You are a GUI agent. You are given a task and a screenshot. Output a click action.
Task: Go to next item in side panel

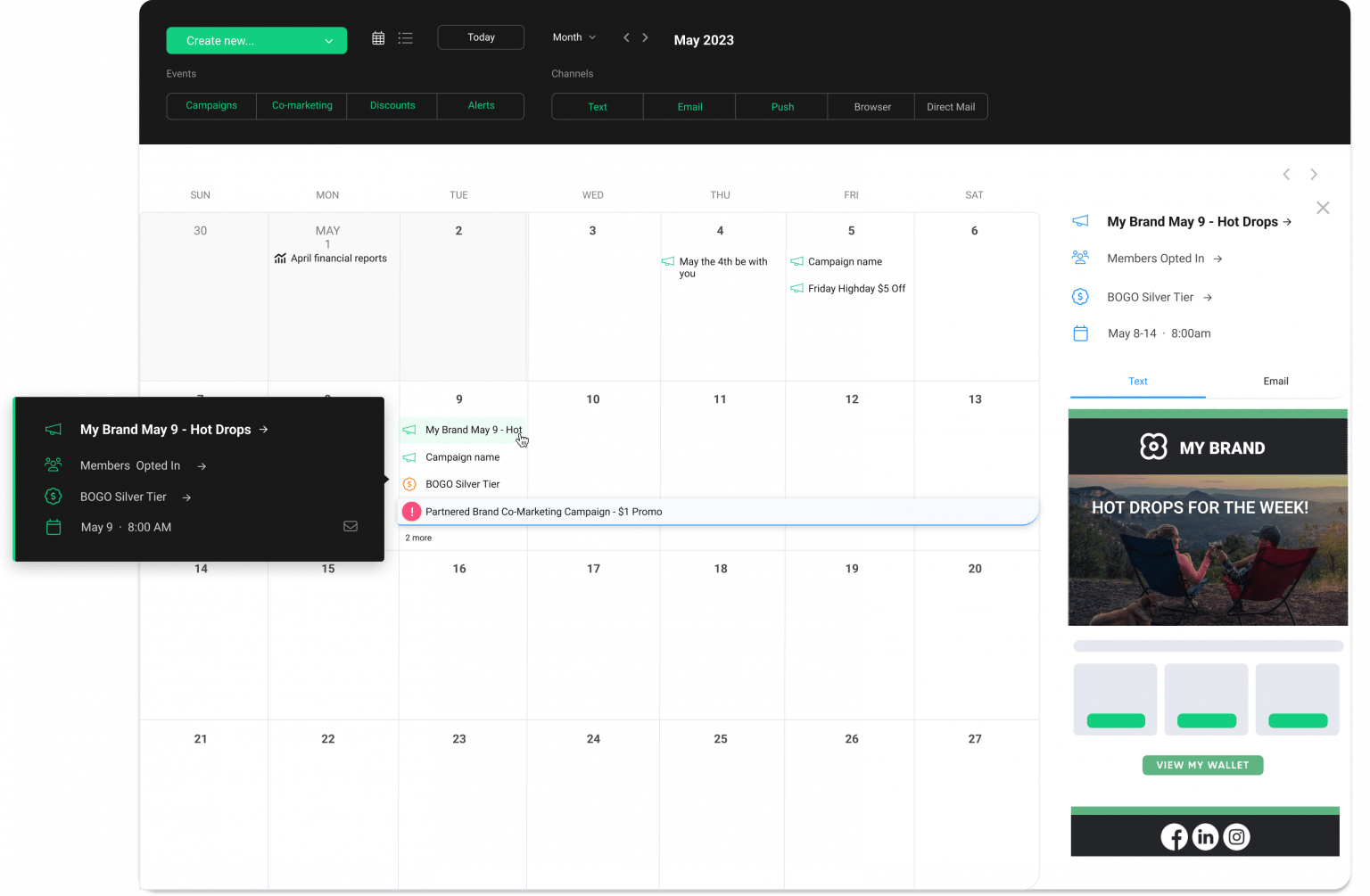pos(1314,174)
